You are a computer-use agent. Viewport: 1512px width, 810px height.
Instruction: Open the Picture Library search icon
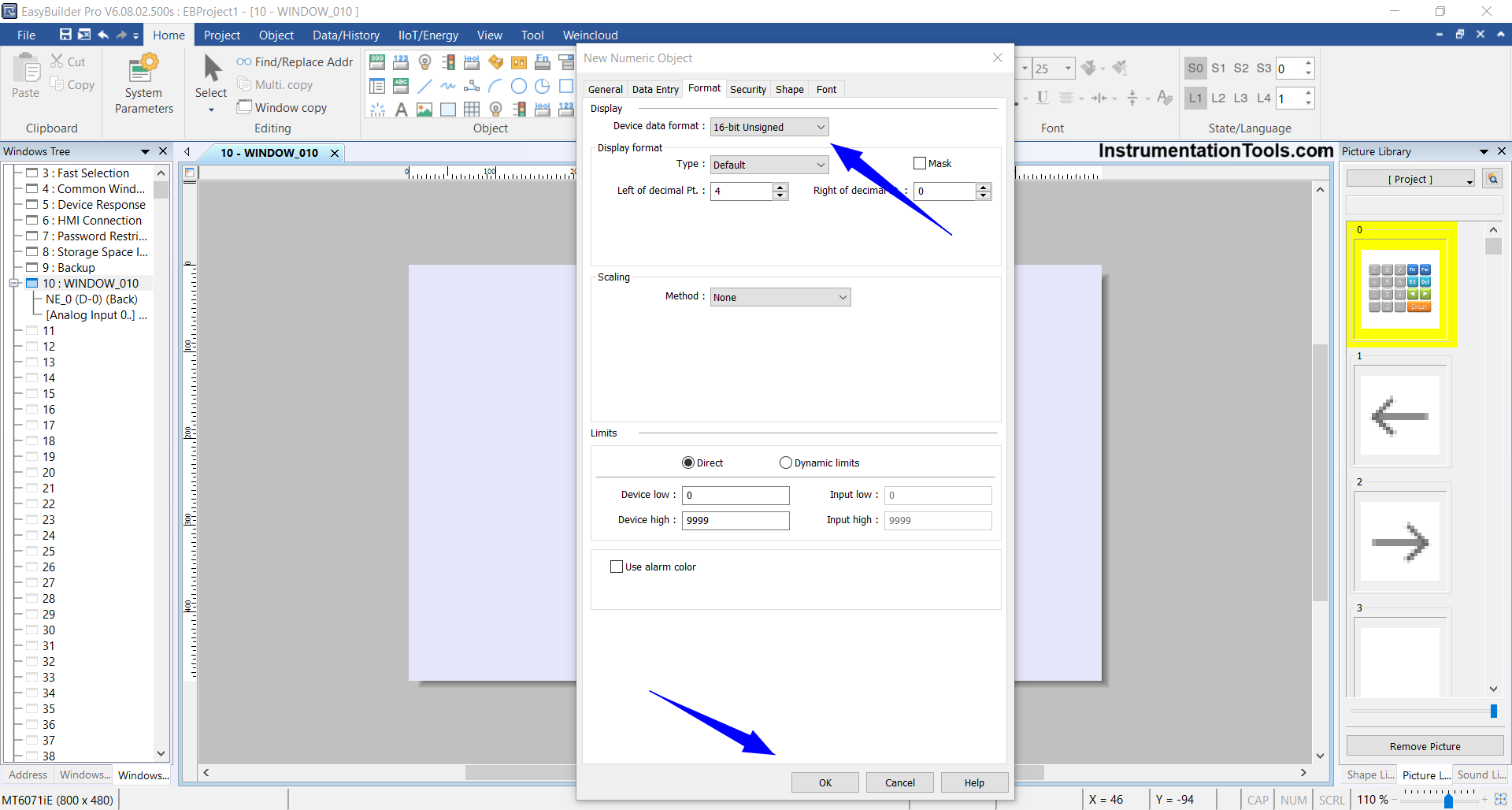[x=1492, y=179]
